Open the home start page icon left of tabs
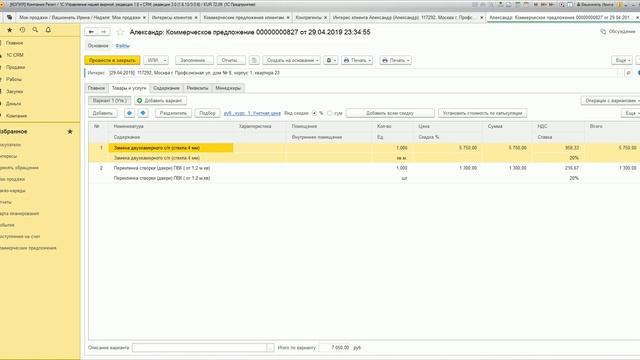640x360 pixels. click(x=9, y=18)
